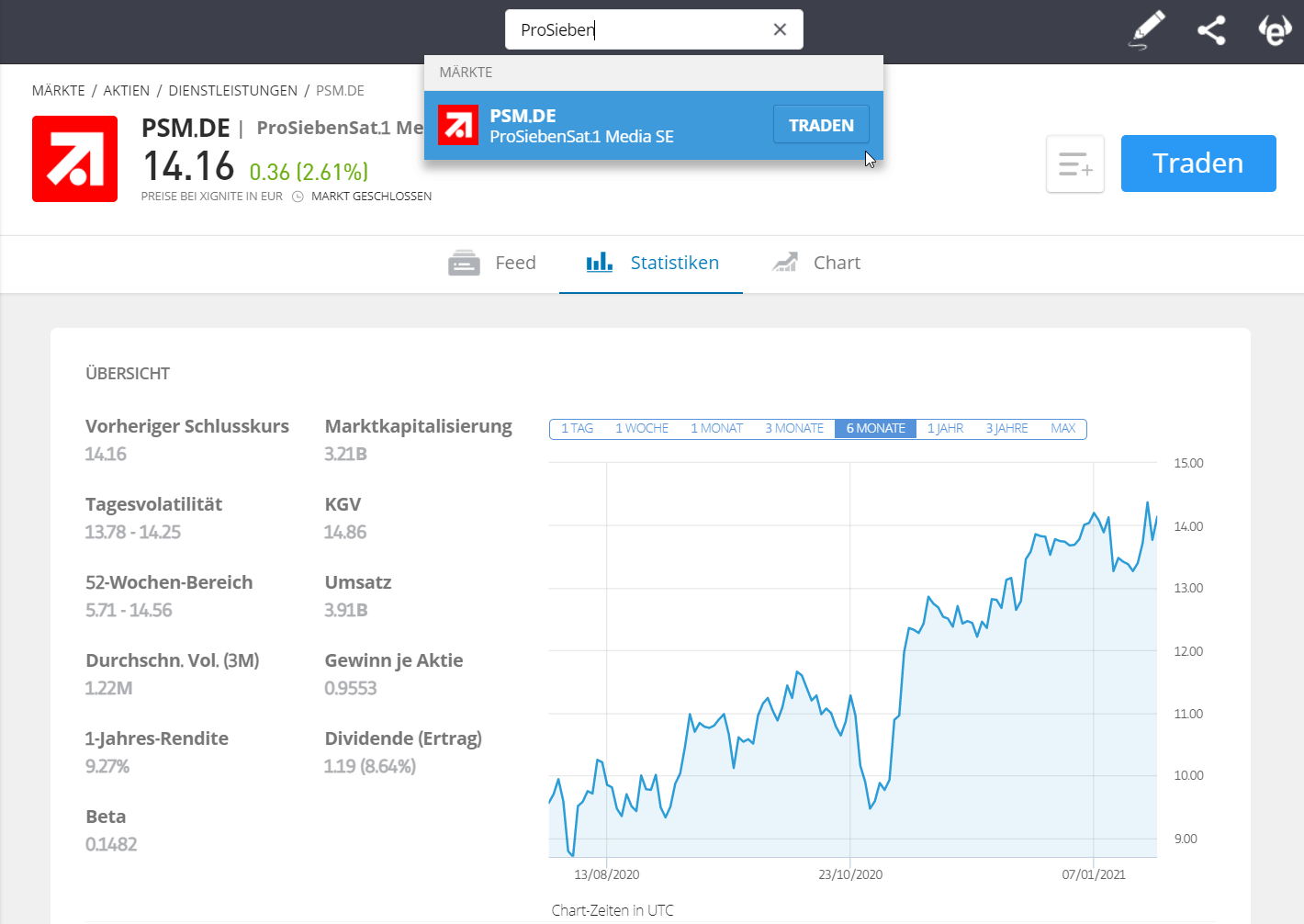1304x924 pixels.
Task: Switch to the Statistiken tab
Action: 651,263
